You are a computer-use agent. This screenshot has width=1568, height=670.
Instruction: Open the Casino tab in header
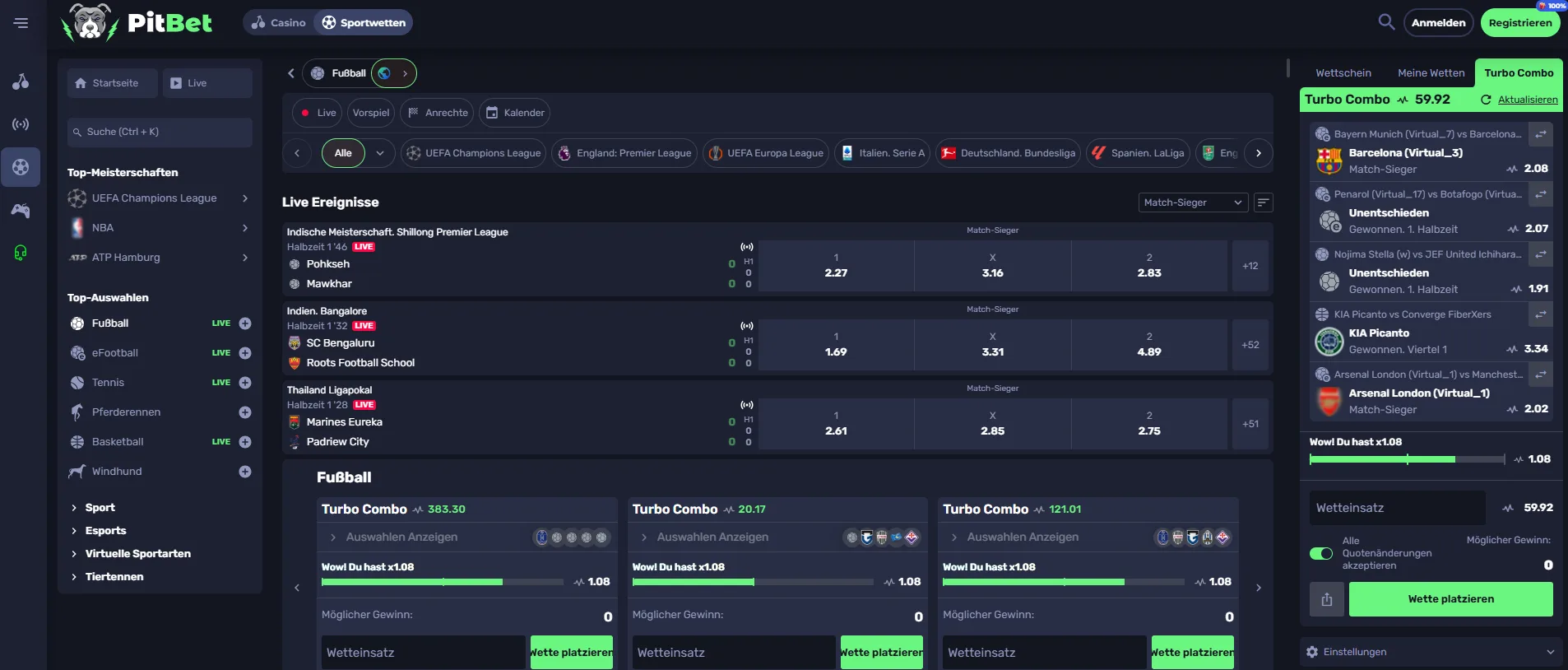[279, 23]
